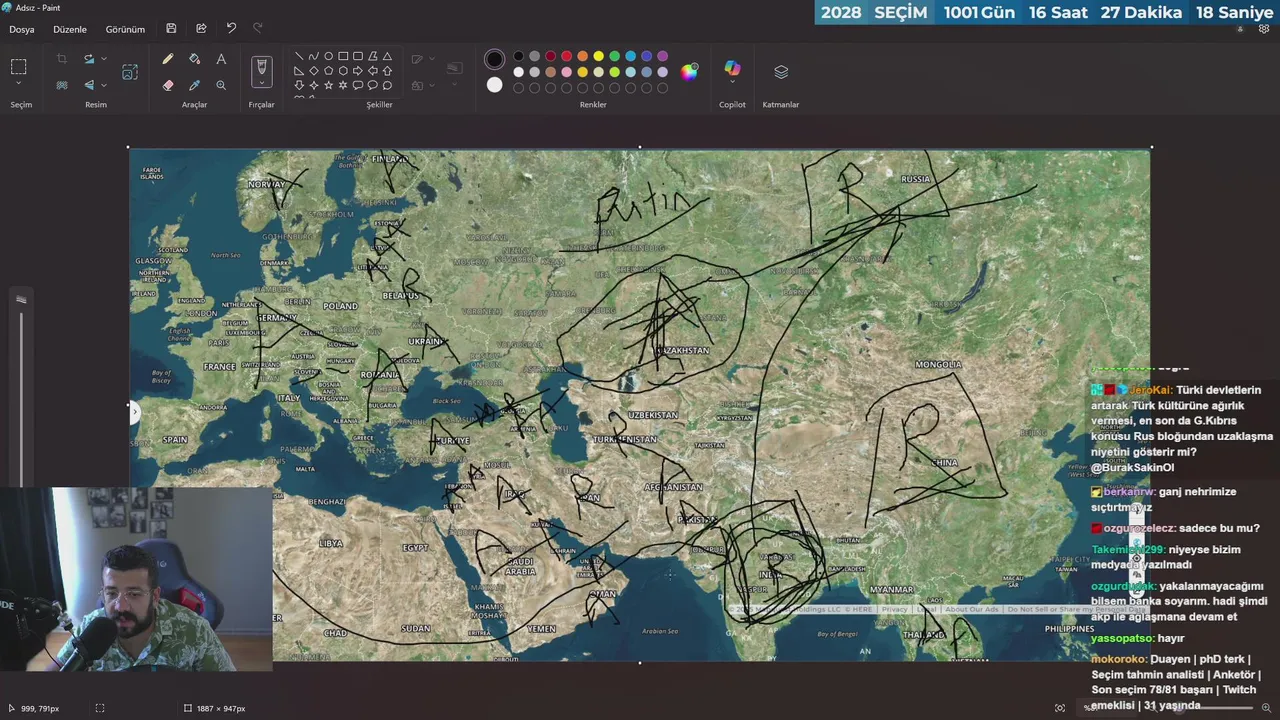Click the Remove background icon
The image size is (1280, 720).
point(62,85)
